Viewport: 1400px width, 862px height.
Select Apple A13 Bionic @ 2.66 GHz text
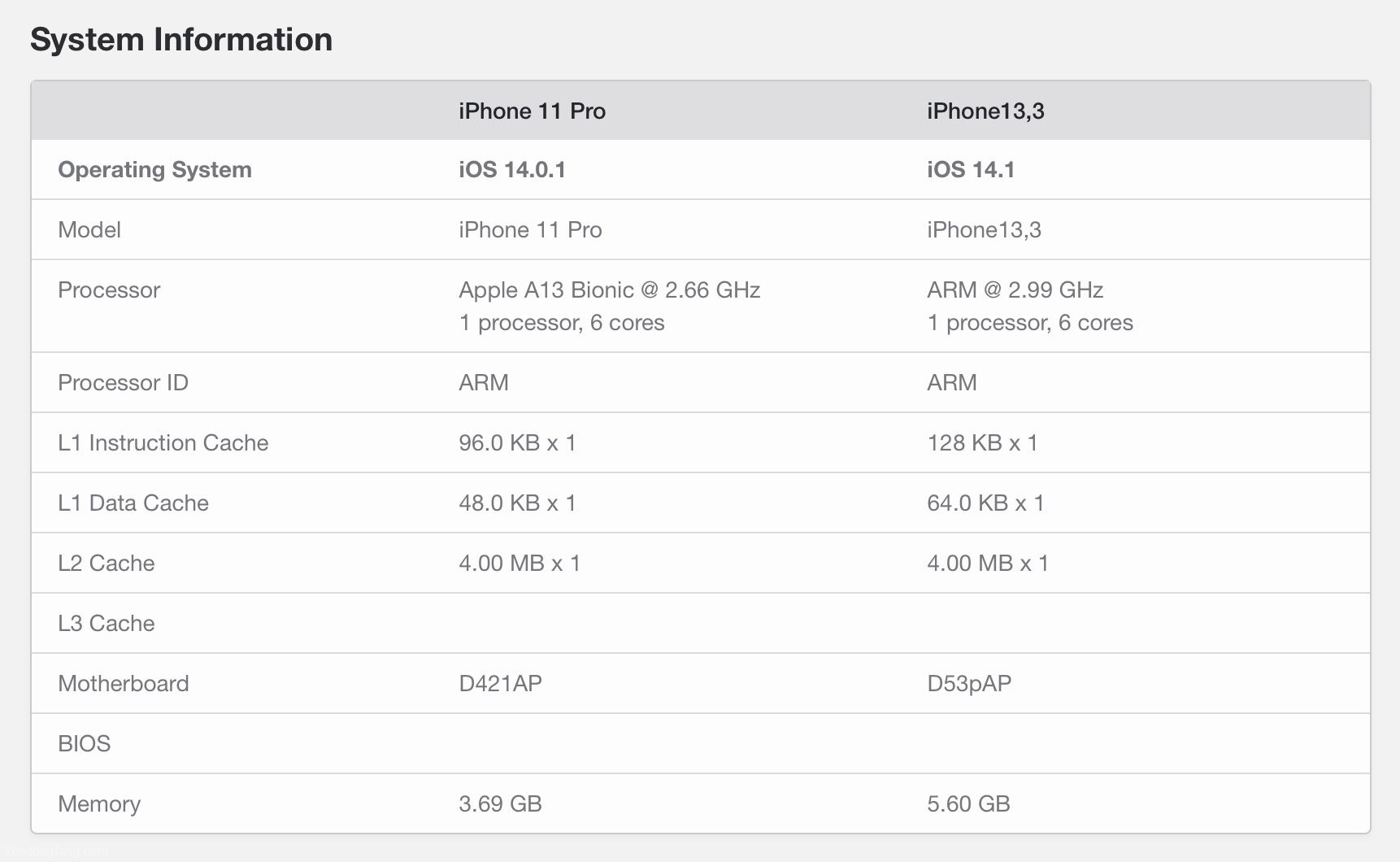coord(609,290)
